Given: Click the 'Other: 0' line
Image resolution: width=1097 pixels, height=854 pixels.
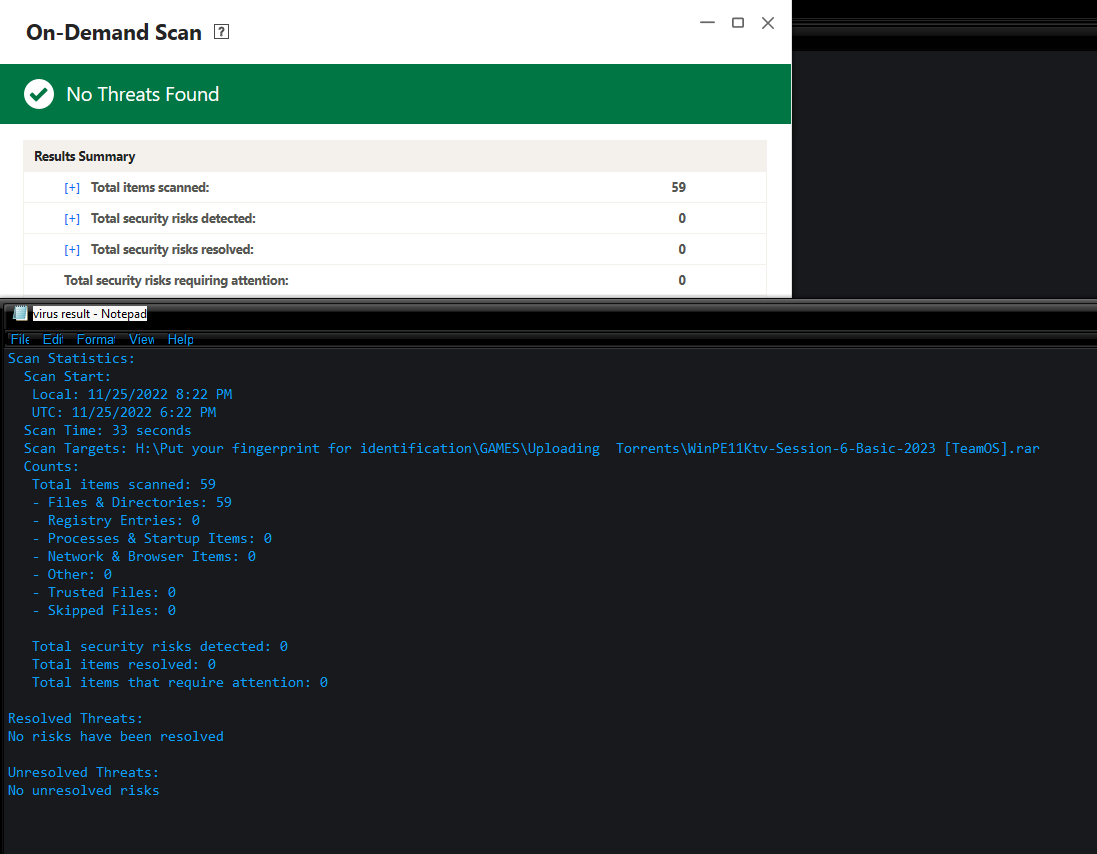Looking at the screenshot, I should coord(72,574).
